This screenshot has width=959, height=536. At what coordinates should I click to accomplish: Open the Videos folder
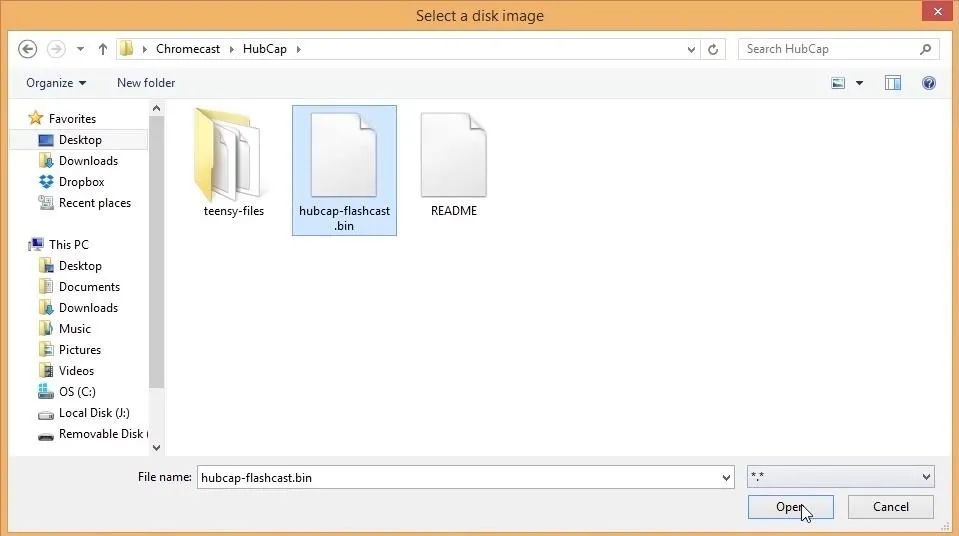[x=76, y=371]
